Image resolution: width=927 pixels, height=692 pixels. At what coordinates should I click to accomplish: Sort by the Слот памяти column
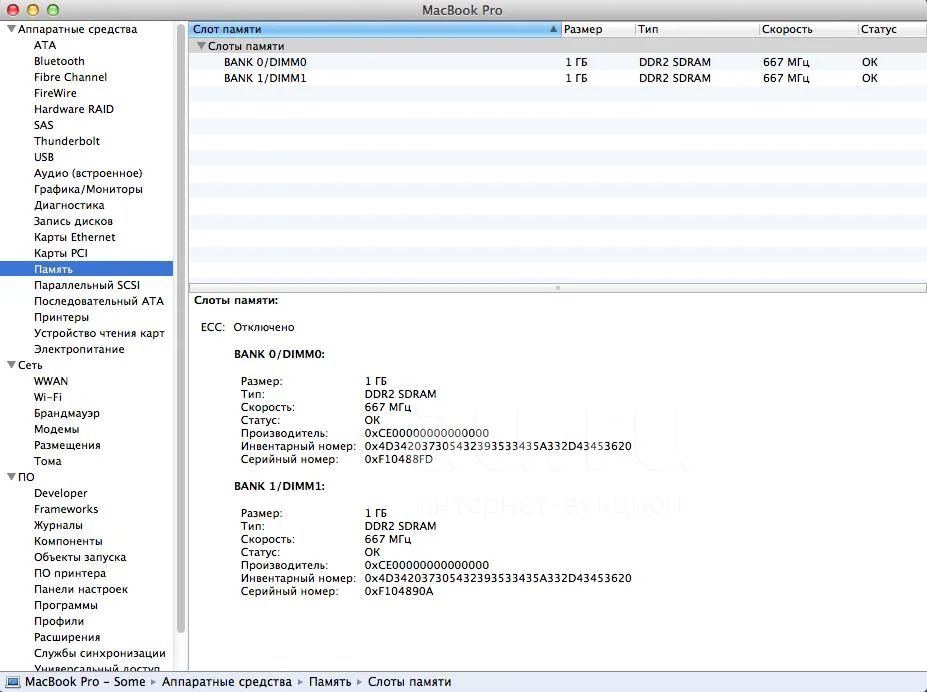click(375, 29)
